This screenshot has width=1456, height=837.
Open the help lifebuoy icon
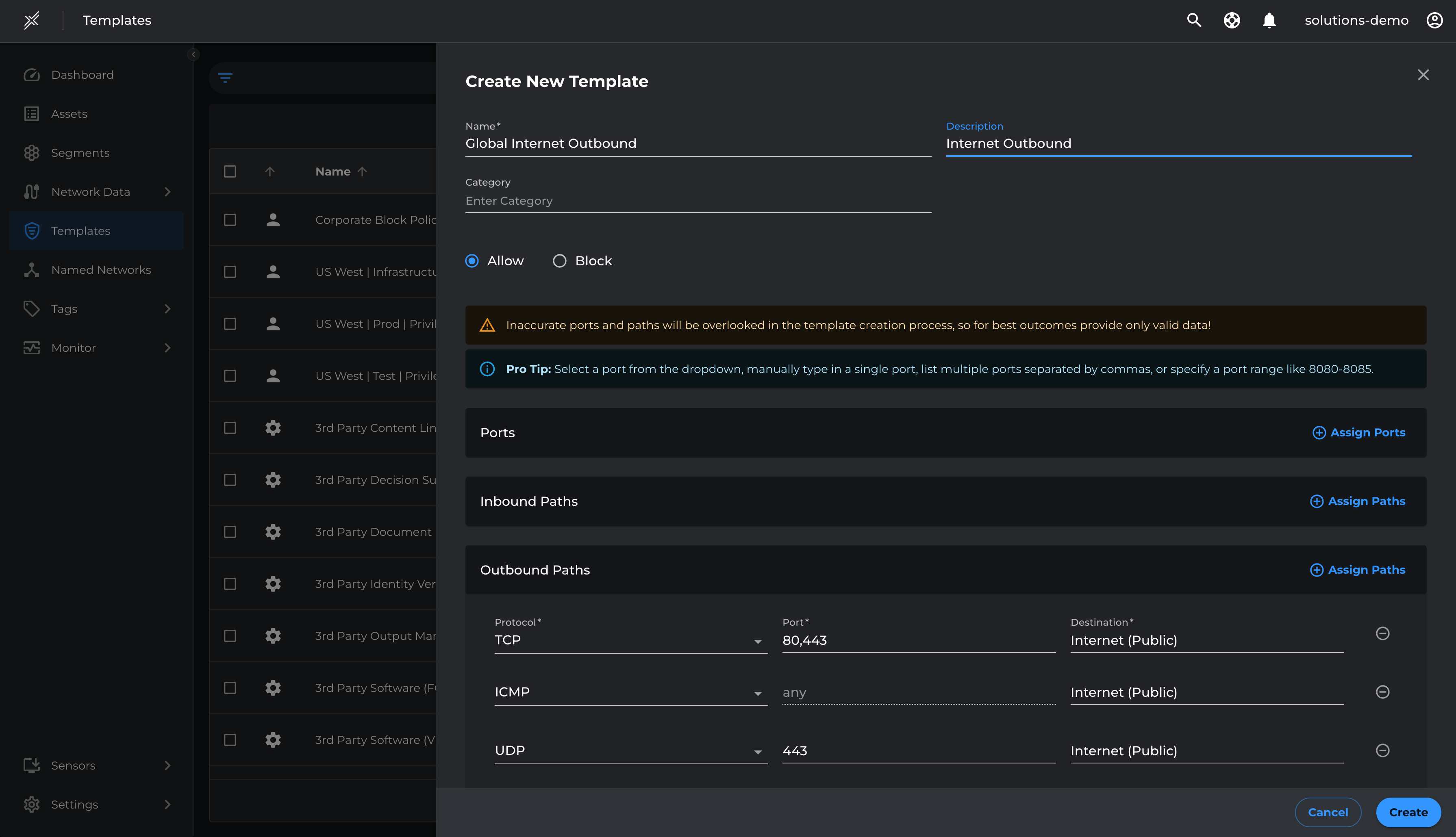1231,21
